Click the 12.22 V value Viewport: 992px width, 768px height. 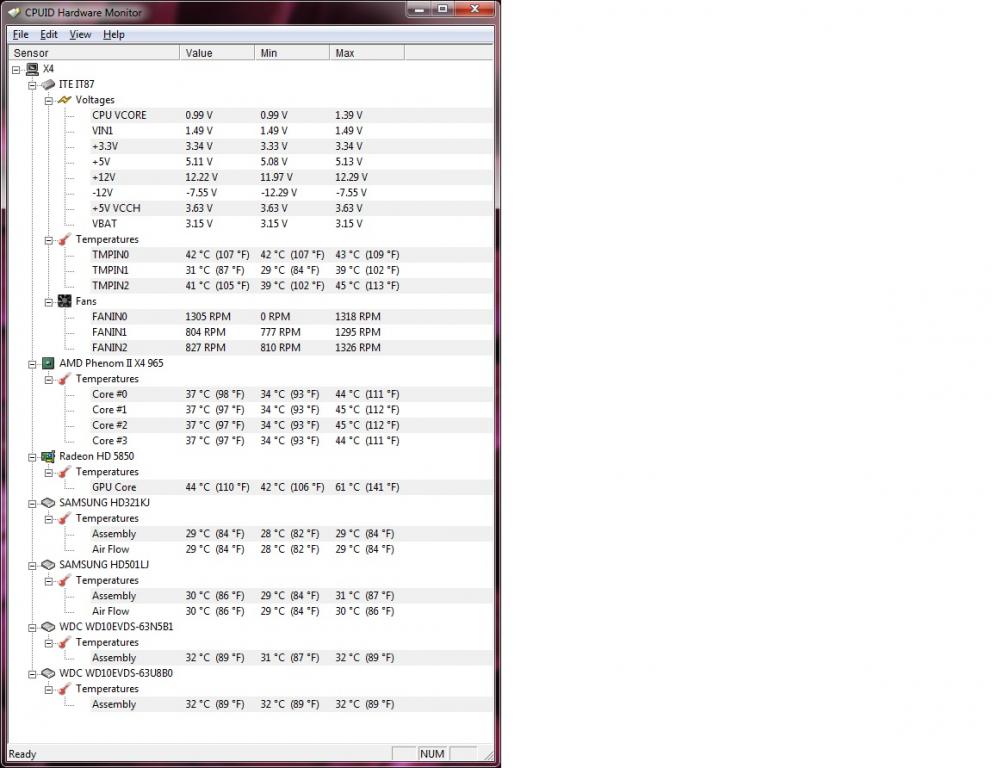(202, 177)
